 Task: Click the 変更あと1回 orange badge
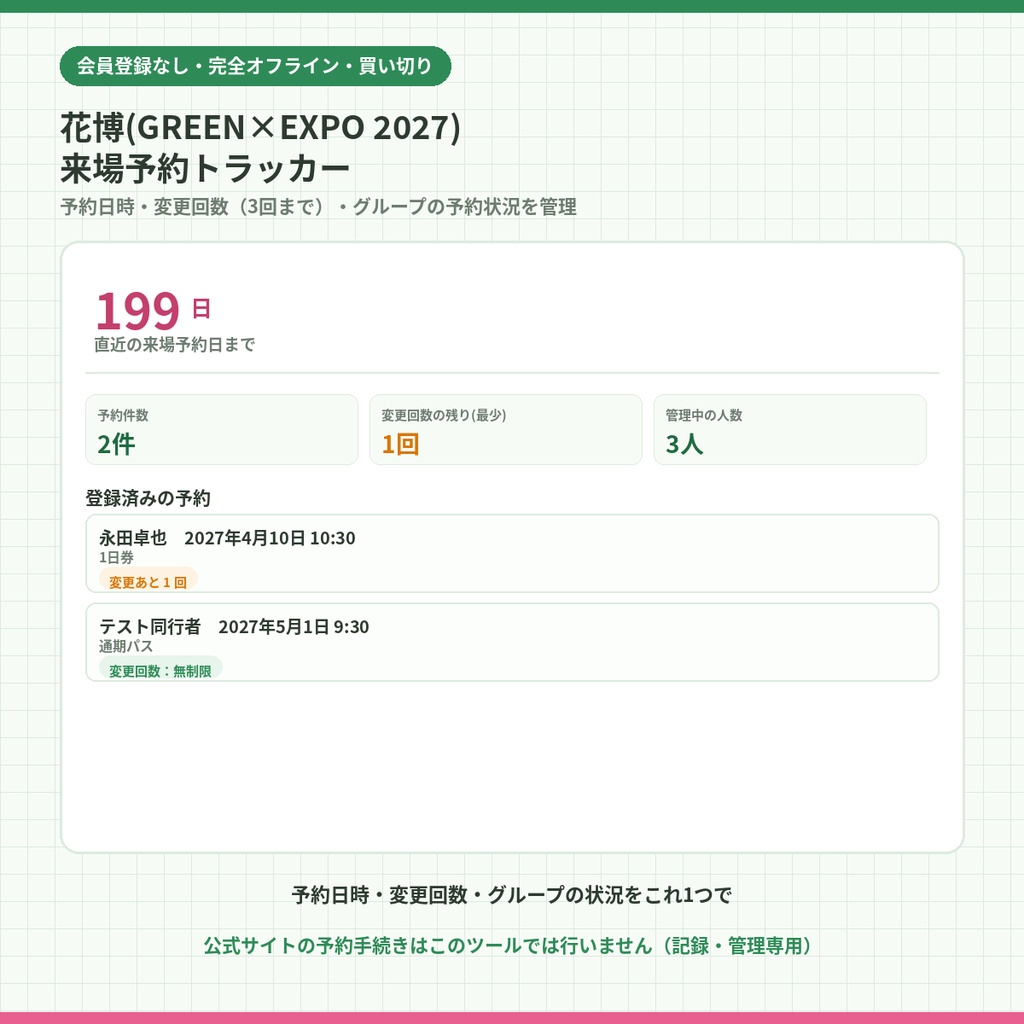tap(148, 581)
